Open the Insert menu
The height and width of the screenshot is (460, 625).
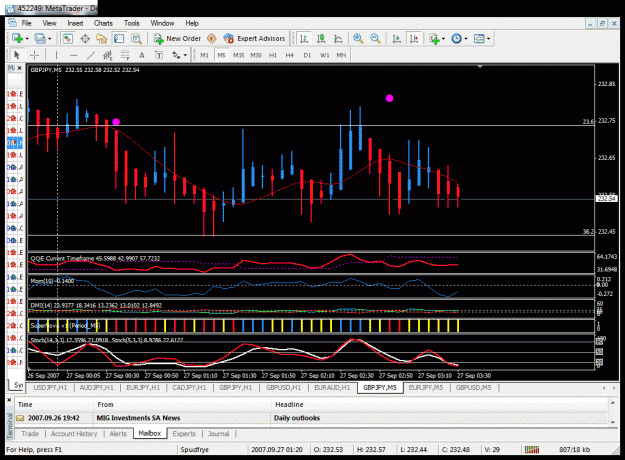(75, 23)
